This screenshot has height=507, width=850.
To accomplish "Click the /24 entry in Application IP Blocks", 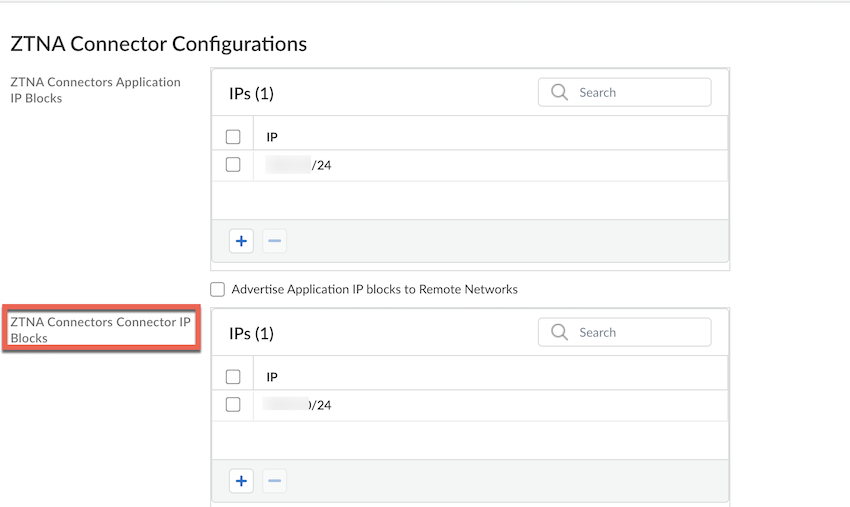I will 300,165.
